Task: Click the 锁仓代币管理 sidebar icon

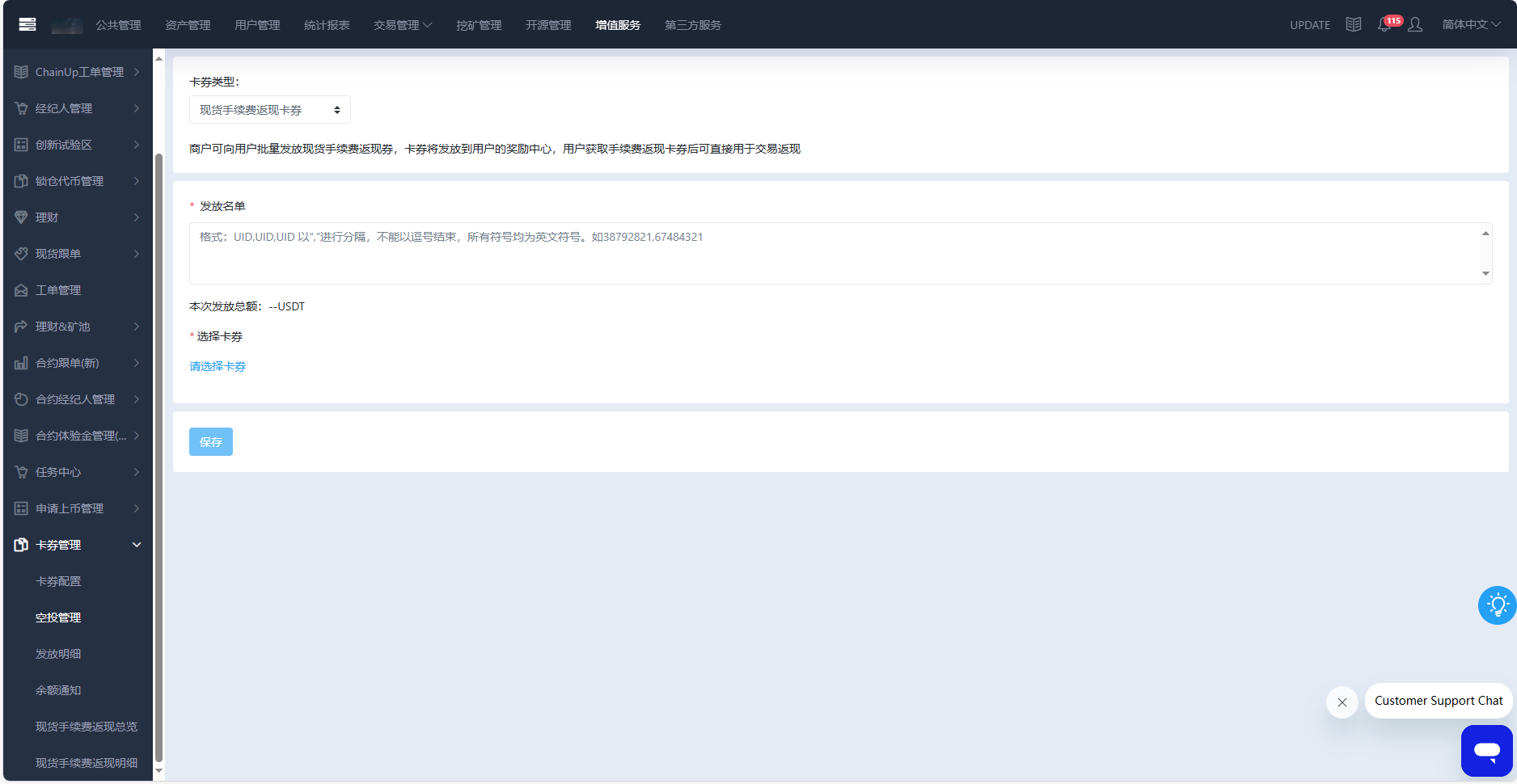Action: point(21,181)
